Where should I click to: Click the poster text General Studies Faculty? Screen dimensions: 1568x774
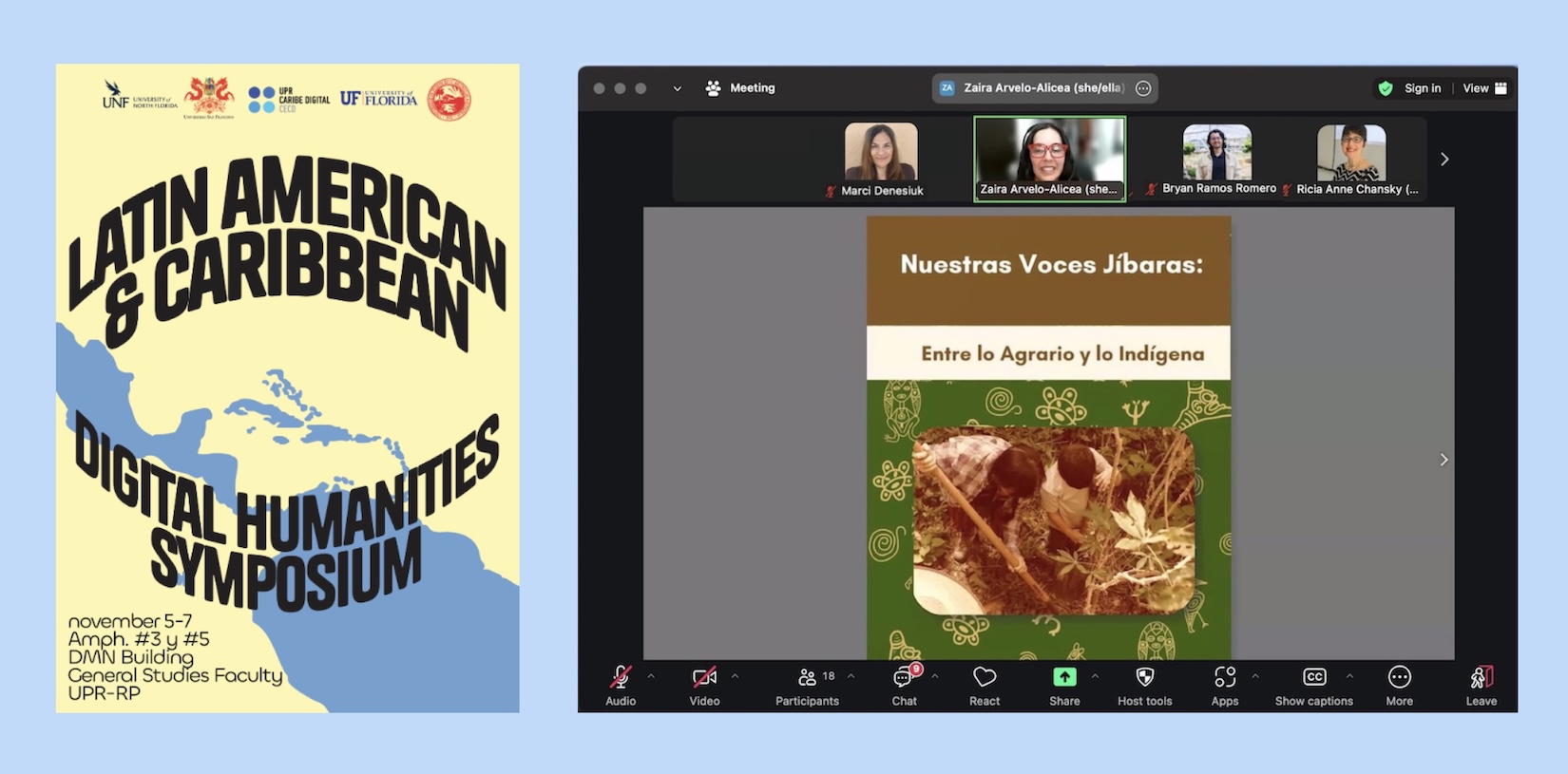pos(175,675)
